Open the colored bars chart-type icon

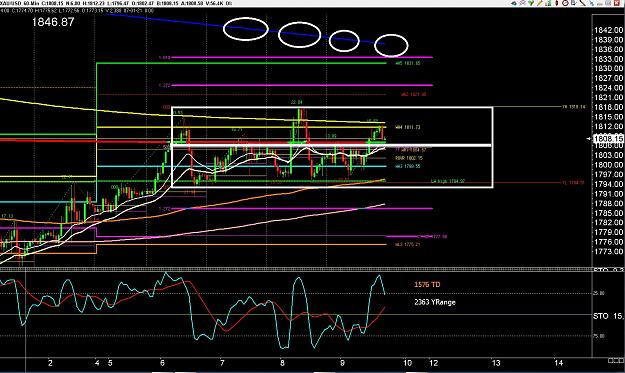pos(548,3)
